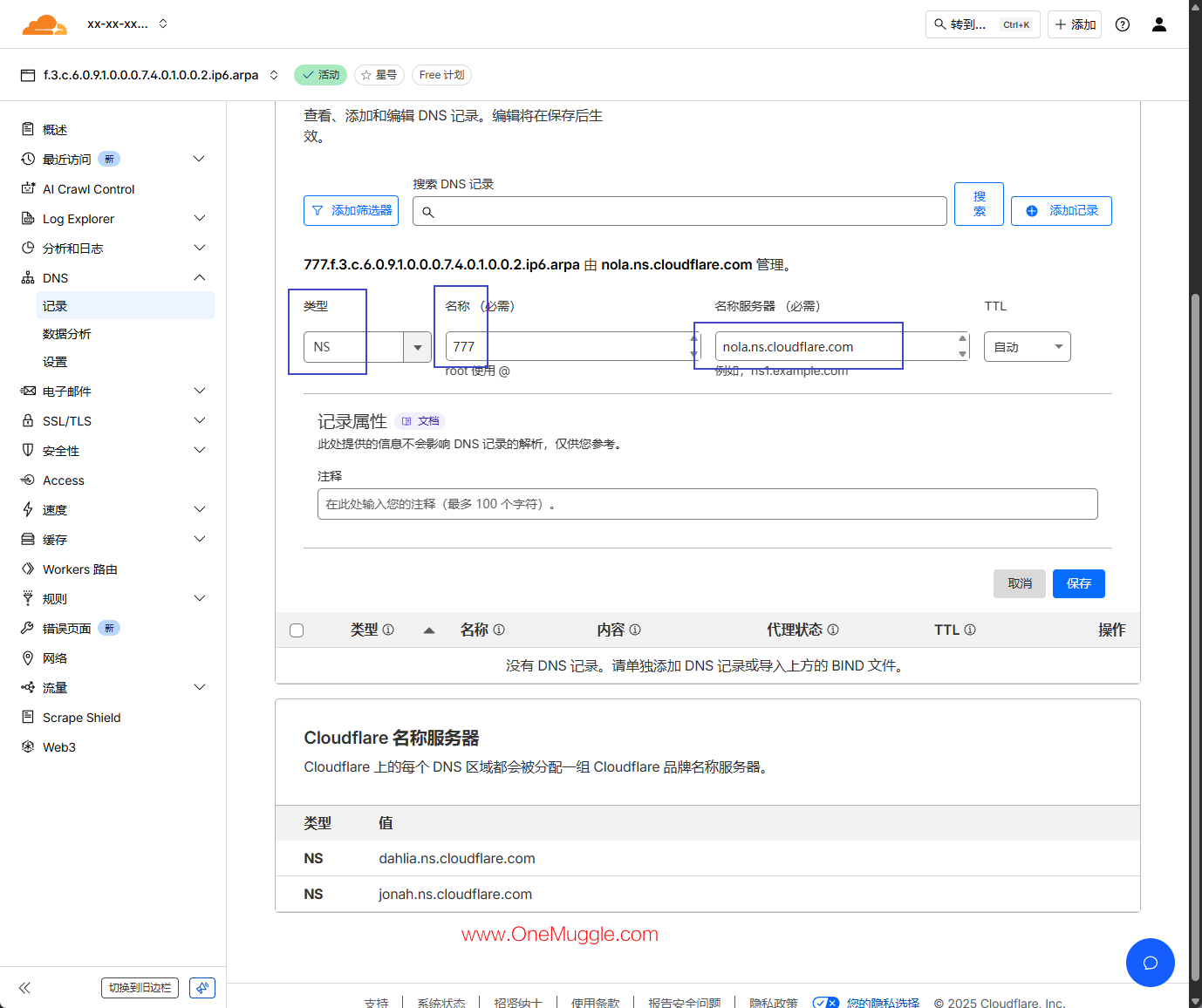
Task: Click the magnifier icon in DNS search box
Action: 428,212
